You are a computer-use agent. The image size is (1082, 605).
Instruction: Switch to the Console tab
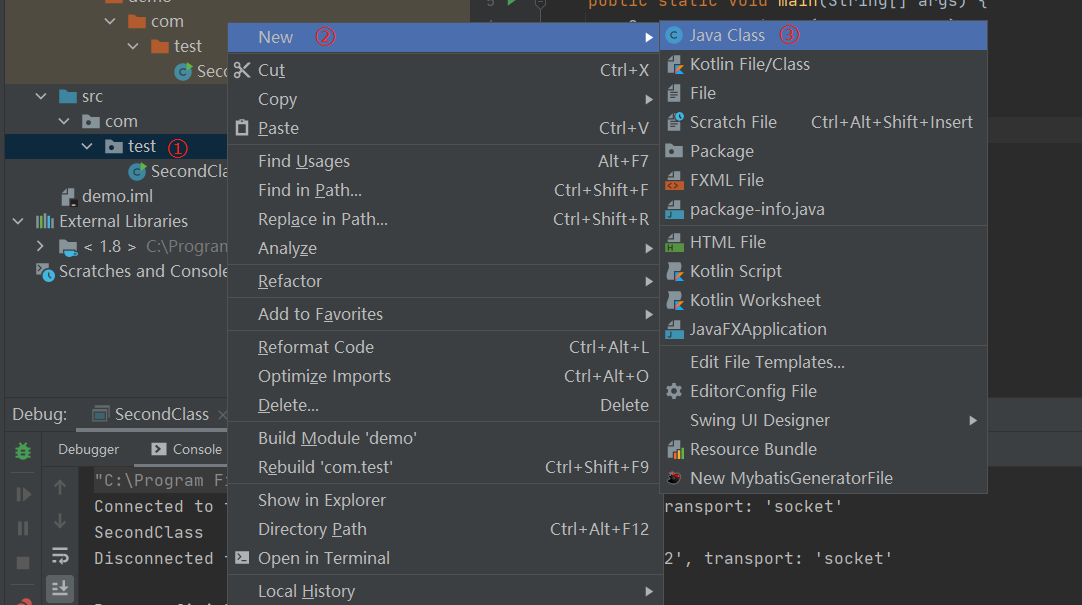pyautogui.click(x=188, y=449)
